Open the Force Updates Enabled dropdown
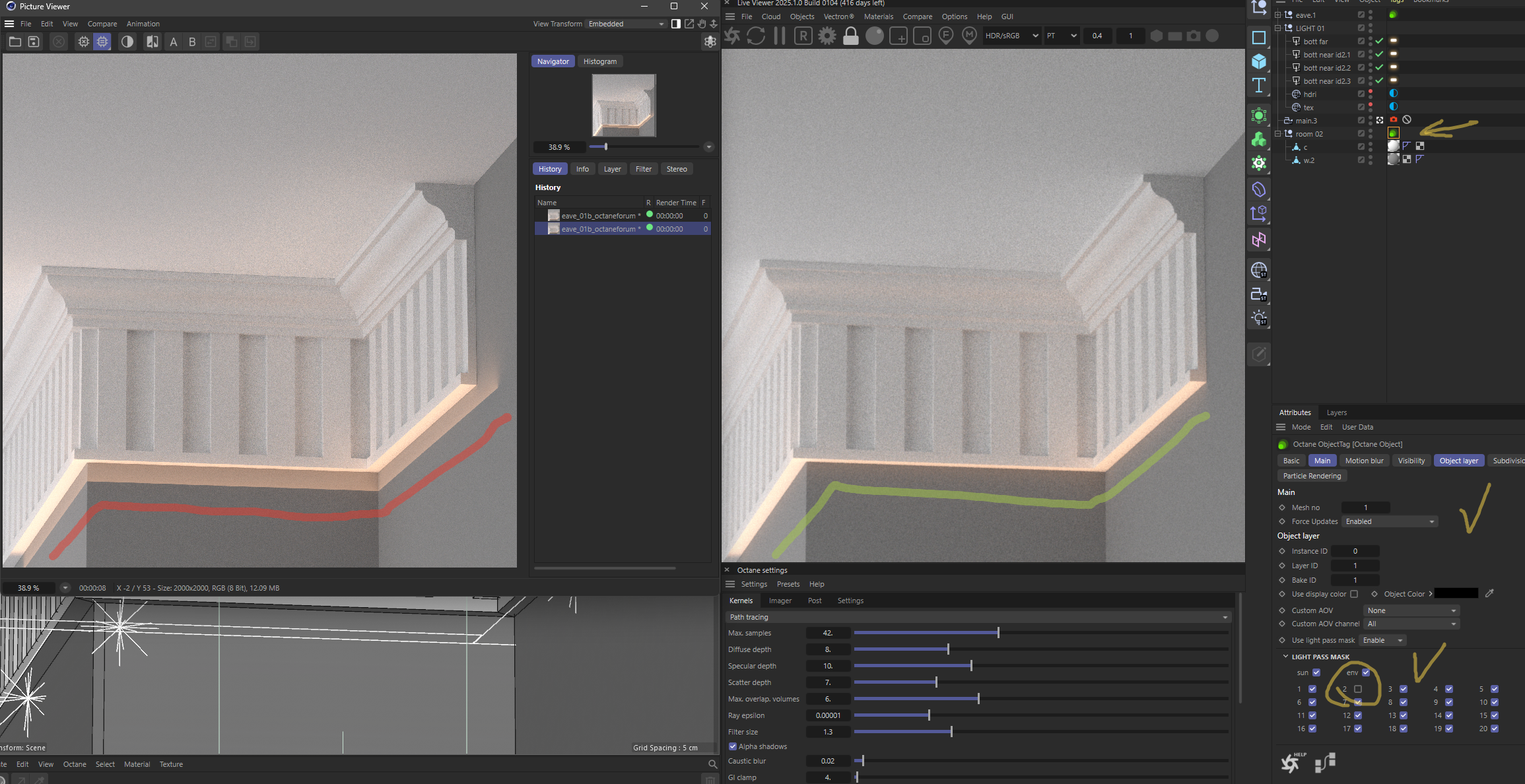The height and width of the screenshot is (784, 1525). [1390, 521]
